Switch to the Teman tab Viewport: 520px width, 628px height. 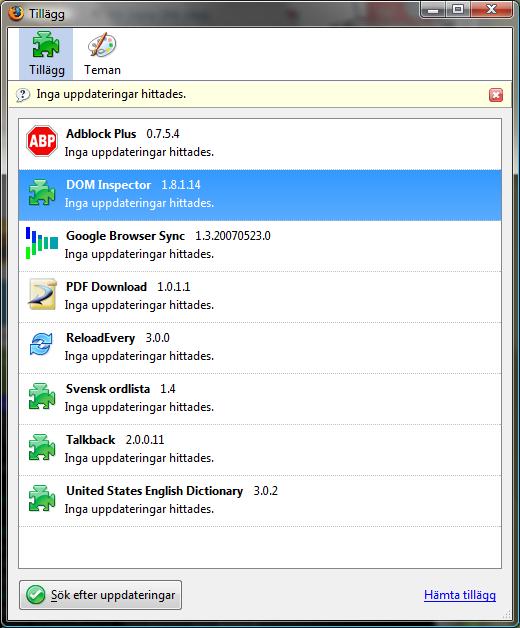(x=102, y=54)
